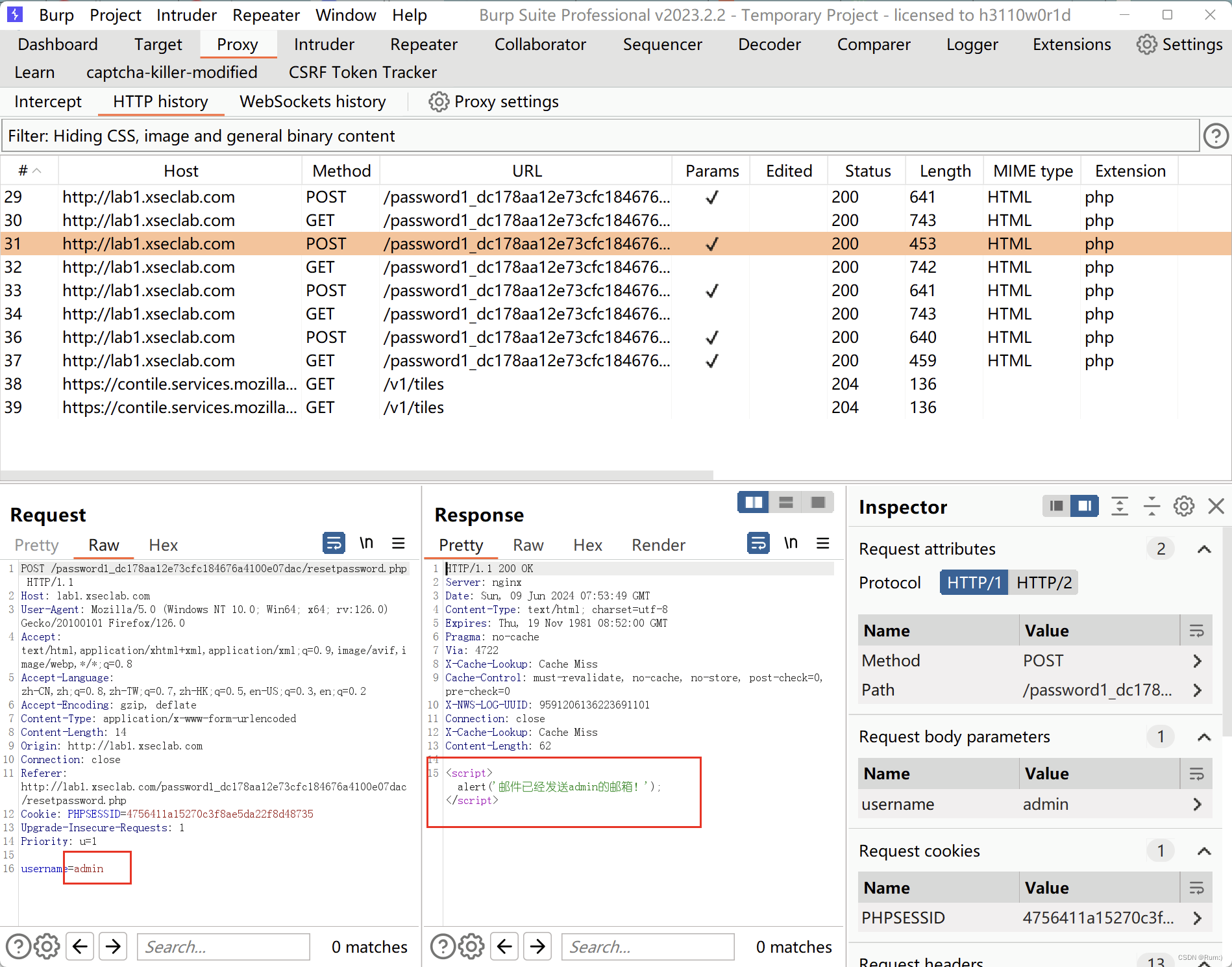Select top-bottom request/response layout
1232x967 pixels.
point(786,502)
